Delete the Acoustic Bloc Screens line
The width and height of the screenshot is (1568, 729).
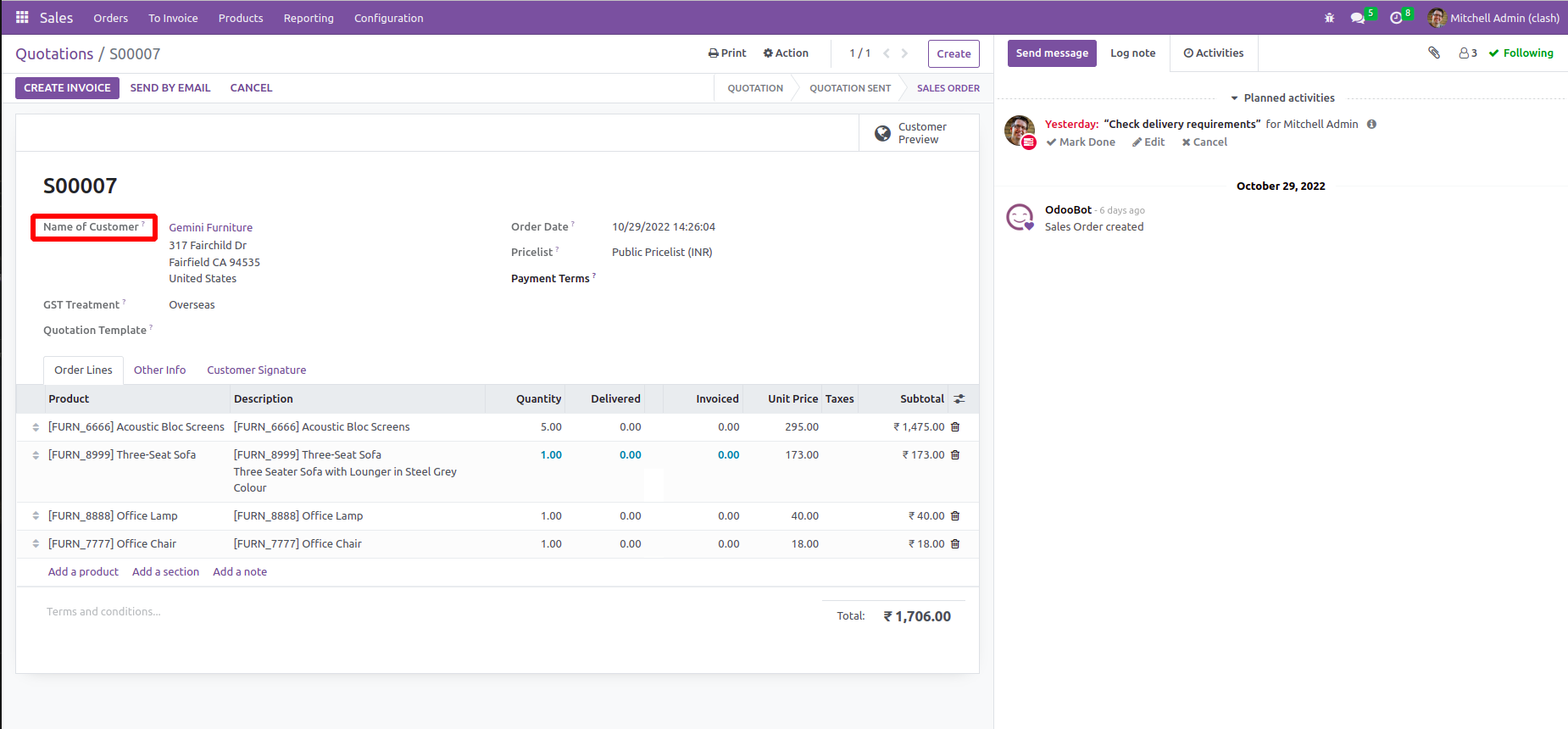tap(955, 427)
